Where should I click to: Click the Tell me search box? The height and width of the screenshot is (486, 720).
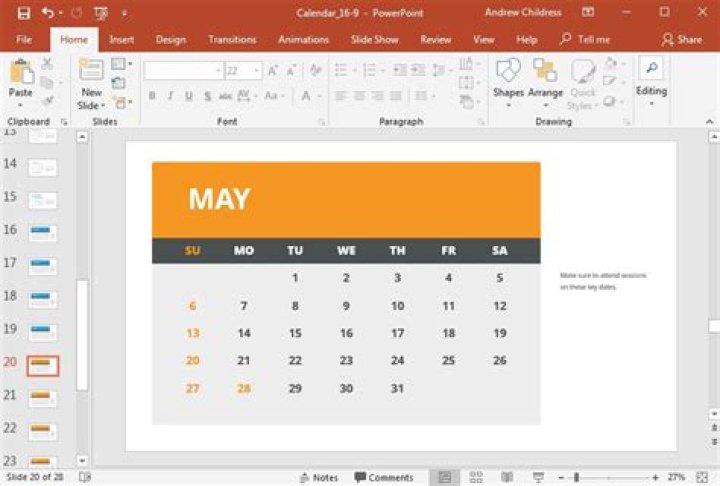(585, 40)
